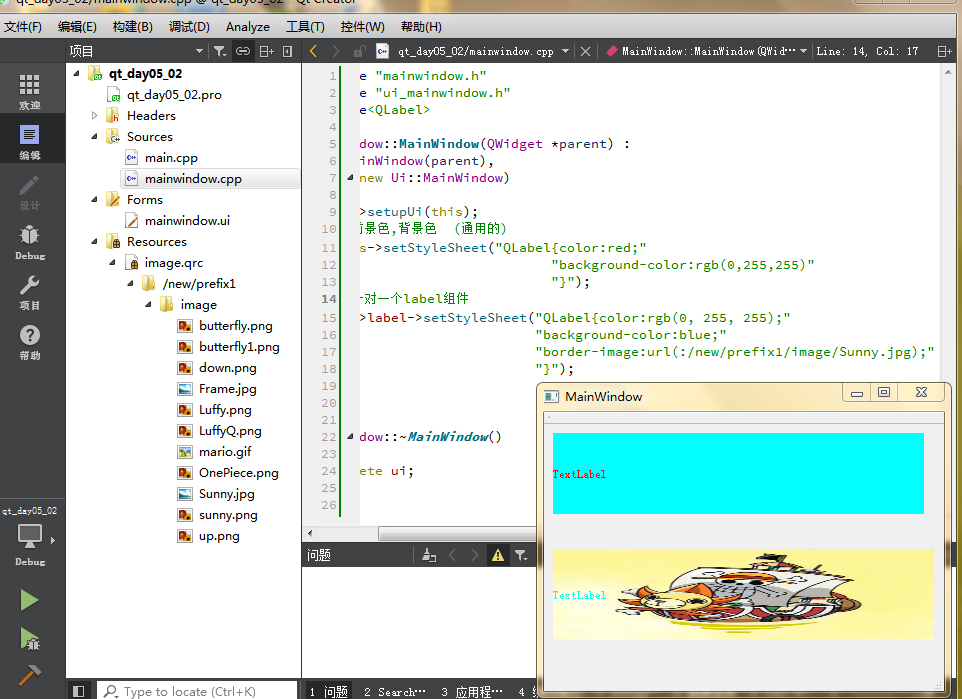Open the Debug (调试) menu
Image resolution: width=962 pixels, height=699 pixels.
point(189,26)
